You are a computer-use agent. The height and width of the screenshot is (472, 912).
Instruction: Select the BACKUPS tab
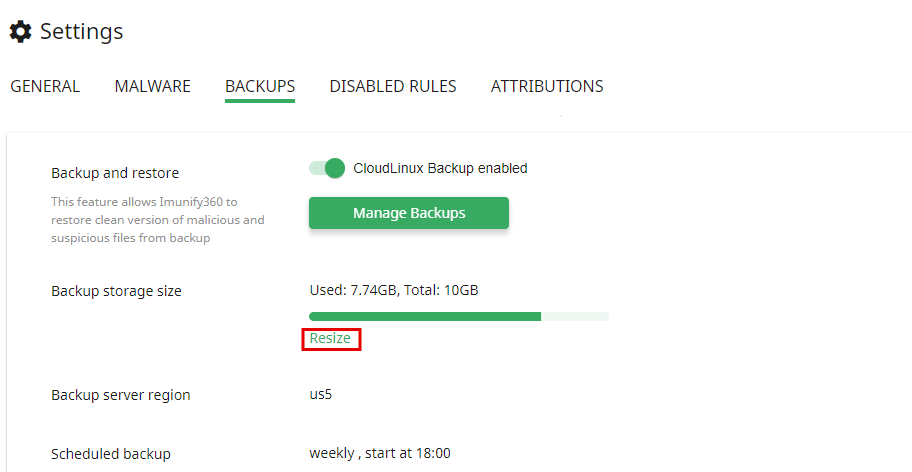tap(260, 86)
